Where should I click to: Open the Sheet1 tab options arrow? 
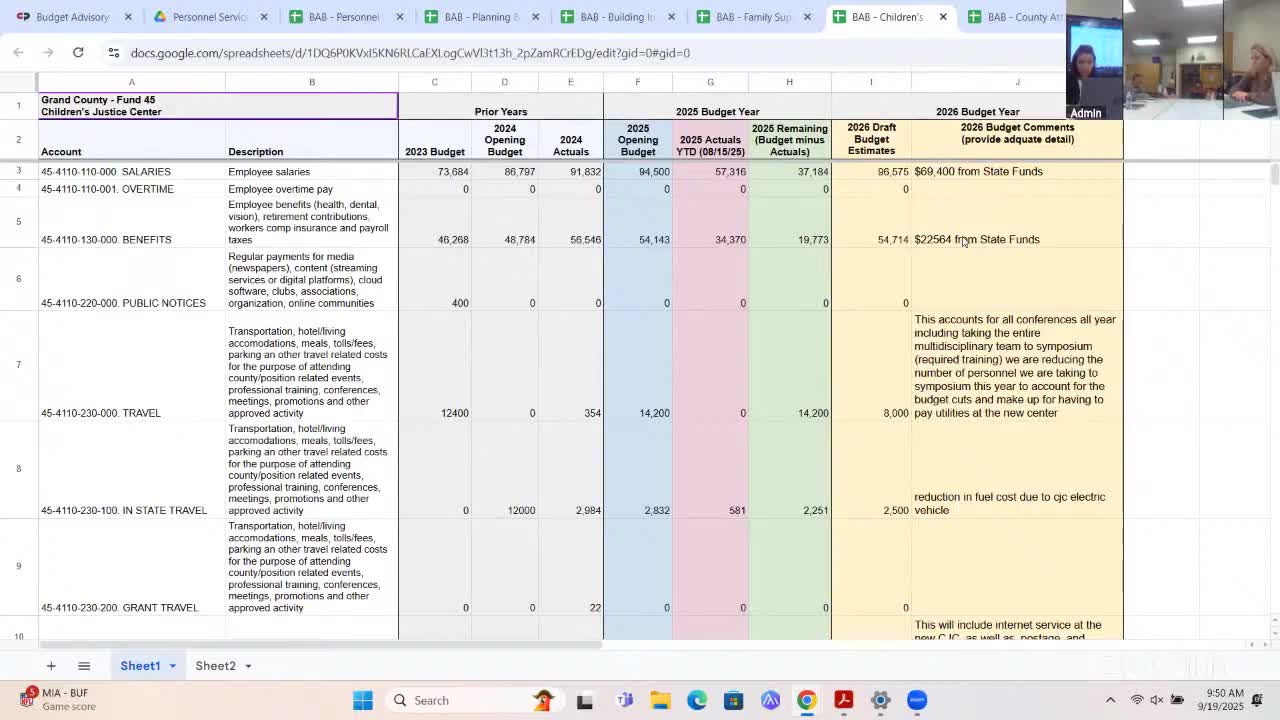click(170, 665)
